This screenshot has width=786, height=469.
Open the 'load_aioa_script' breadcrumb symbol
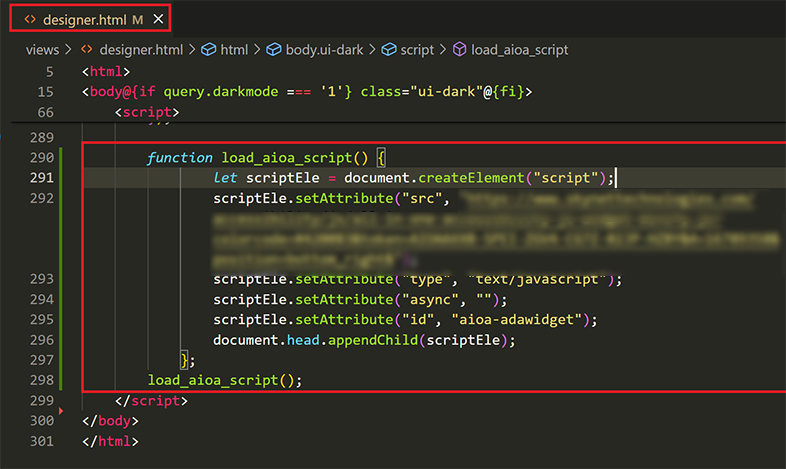click(x=519, y=50)
